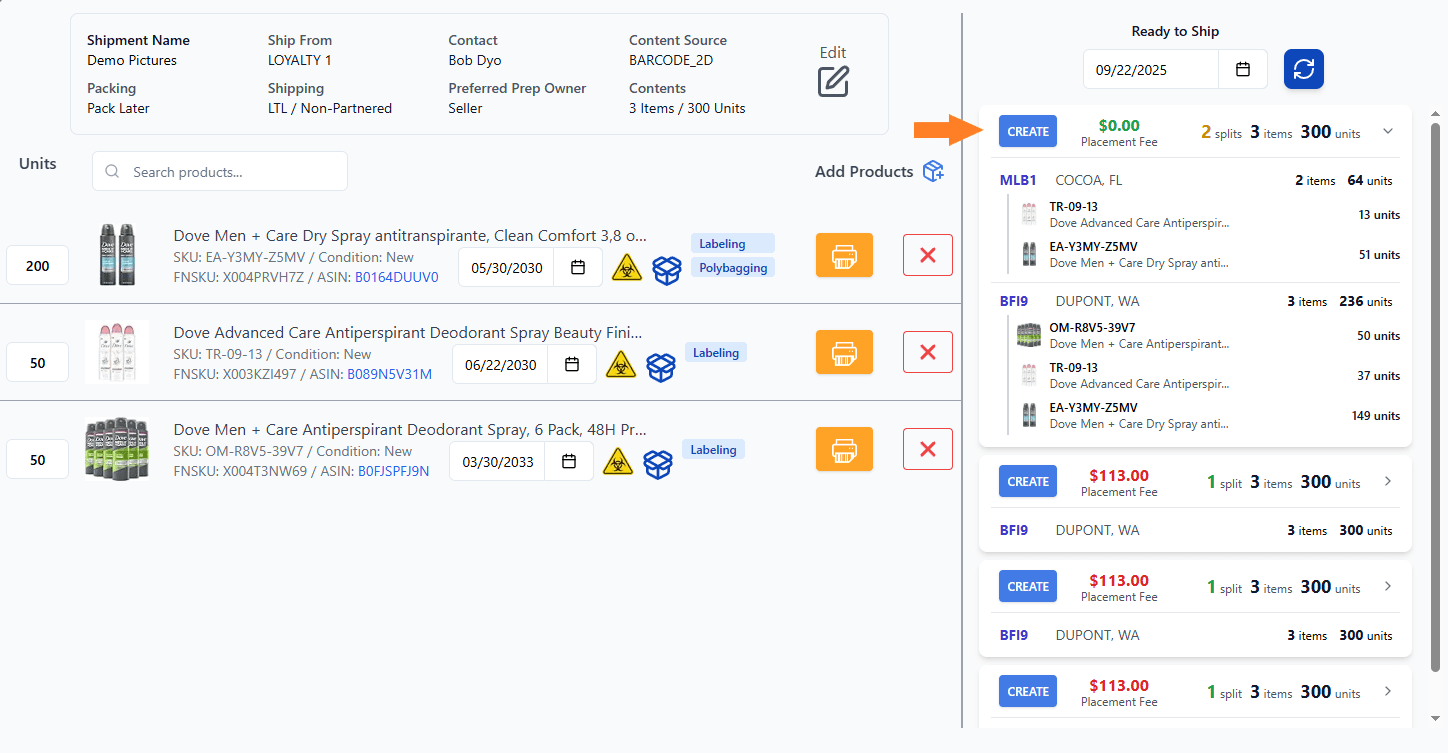Open the calendar icon next to 09/22/2025
Image resolution: width=1448 pixels, height=753 pixels.
(1242, 69)
